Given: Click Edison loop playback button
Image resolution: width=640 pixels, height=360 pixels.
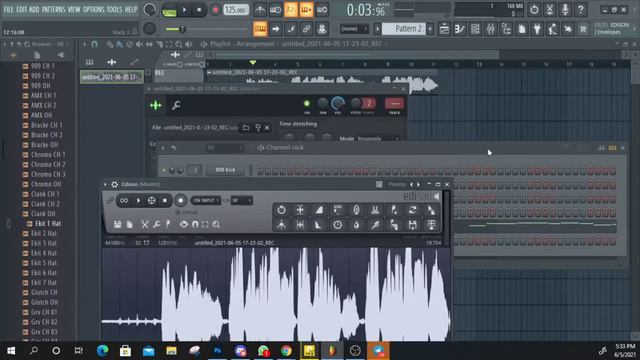Looking at the screenshot, I should (x=124, y=200).
